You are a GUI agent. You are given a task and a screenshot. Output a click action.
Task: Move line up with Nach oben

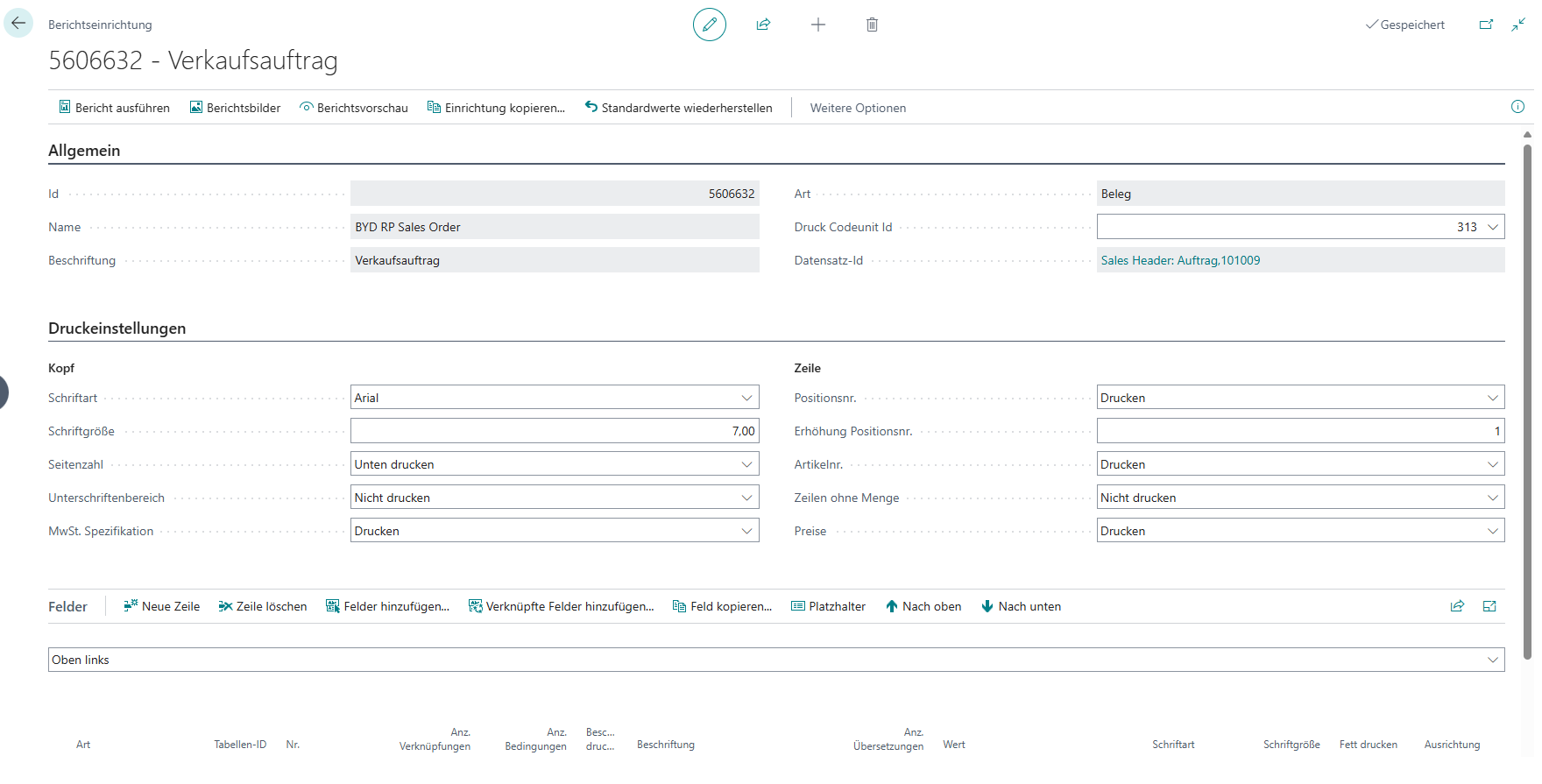pos(923,606)
